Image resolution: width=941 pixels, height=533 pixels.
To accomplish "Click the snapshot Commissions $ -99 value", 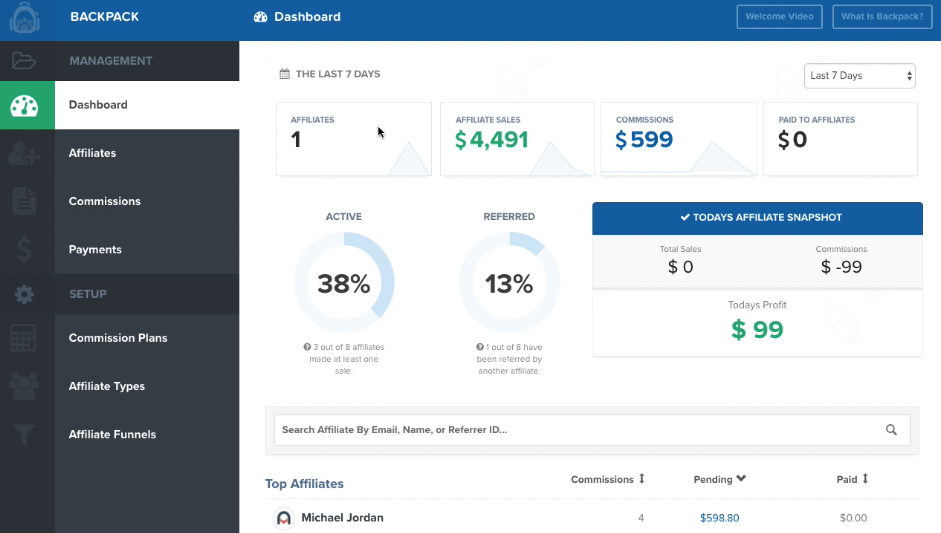I will click(841, 267).
